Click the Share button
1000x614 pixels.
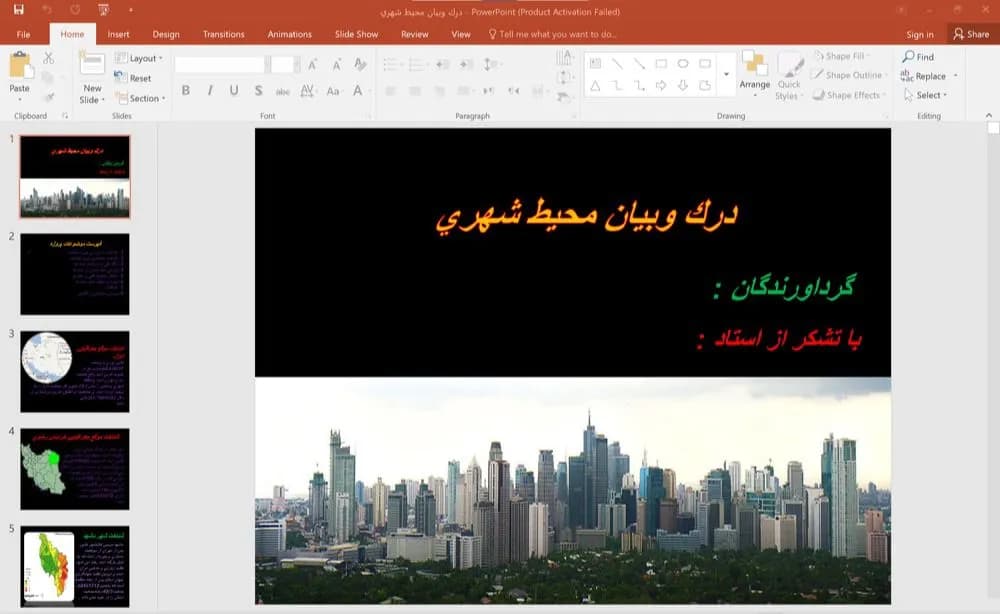click(971, 34)
